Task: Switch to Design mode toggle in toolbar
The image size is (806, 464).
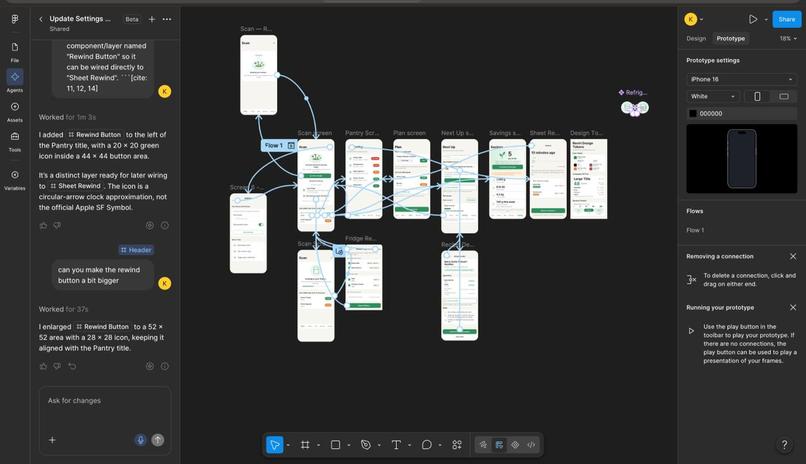Action: pyautogui.click(x=499, y=444)
